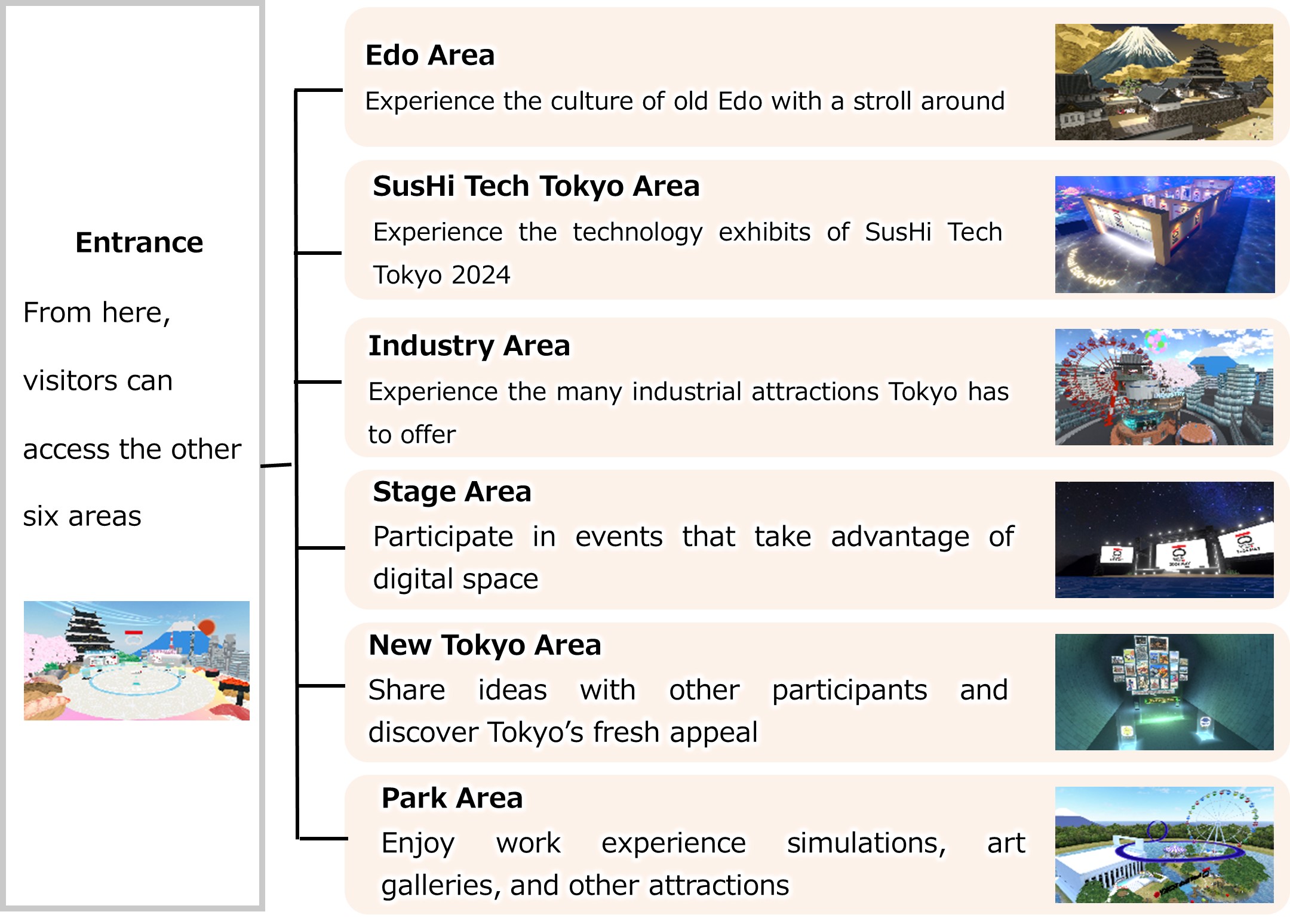Select the "Participate in events" description text
1290x924 pixels.
693,537
